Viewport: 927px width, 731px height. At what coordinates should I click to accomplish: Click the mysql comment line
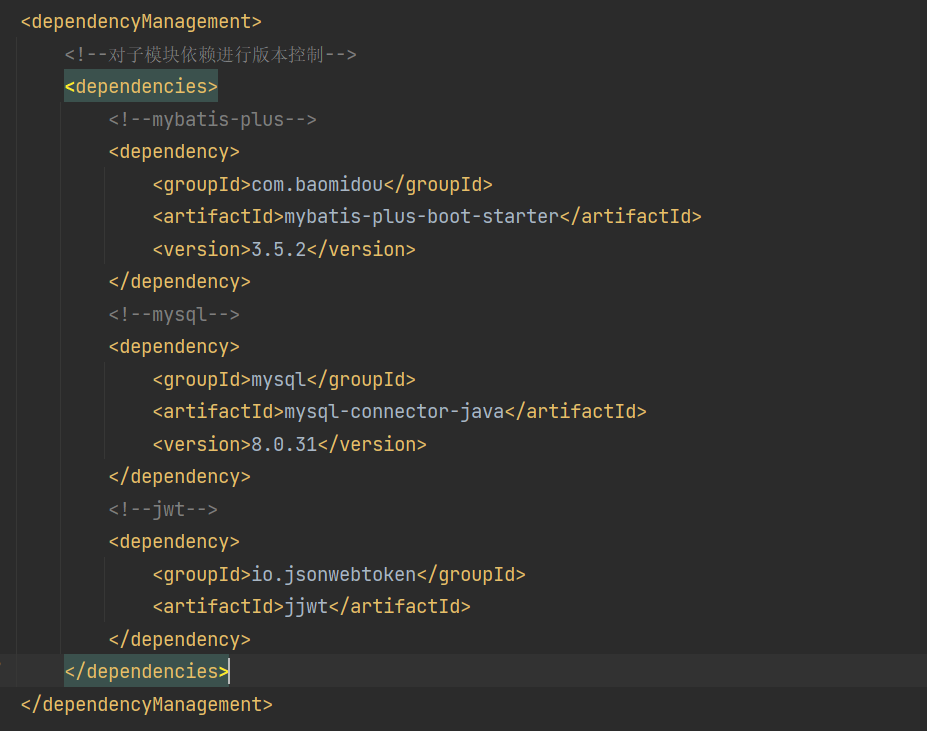pos(174,314)
